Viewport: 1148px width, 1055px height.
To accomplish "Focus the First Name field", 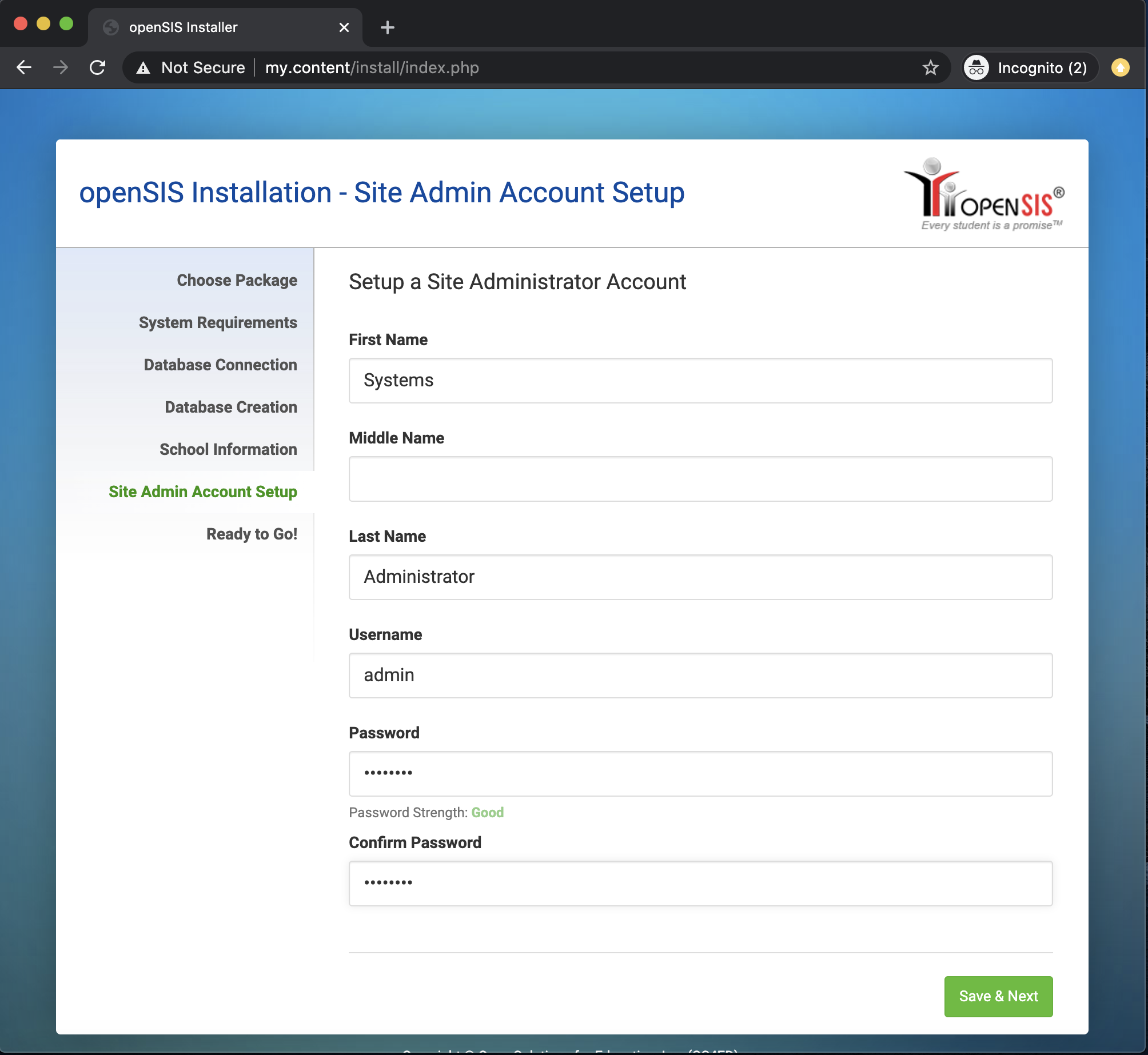I will (x=700, y=381).
